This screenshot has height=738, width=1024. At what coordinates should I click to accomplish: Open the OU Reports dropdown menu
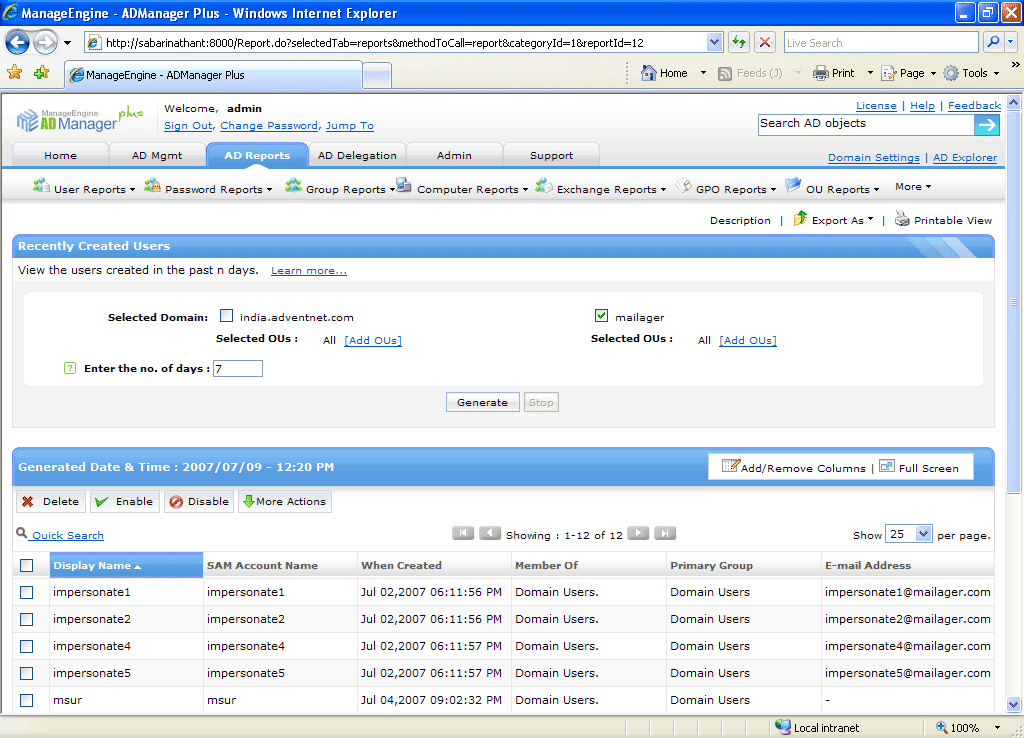click(x=833, y=188)
